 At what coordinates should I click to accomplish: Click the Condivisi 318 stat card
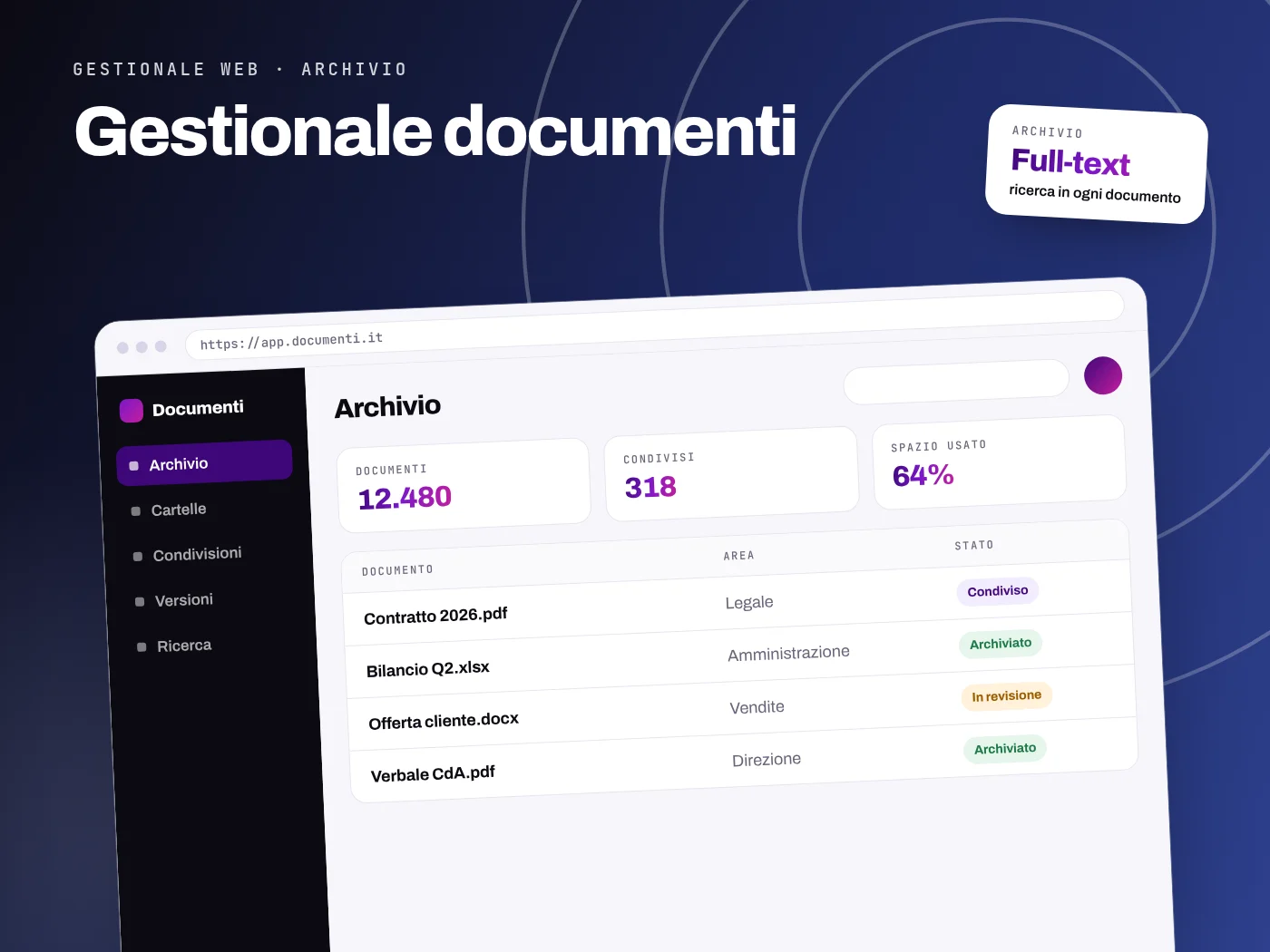coord(731,473)
